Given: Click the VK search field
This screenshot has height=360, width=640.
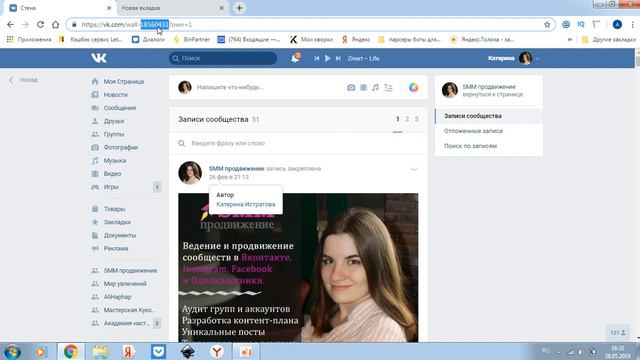Looking at the screenshot, I should (x=223, y=58).
